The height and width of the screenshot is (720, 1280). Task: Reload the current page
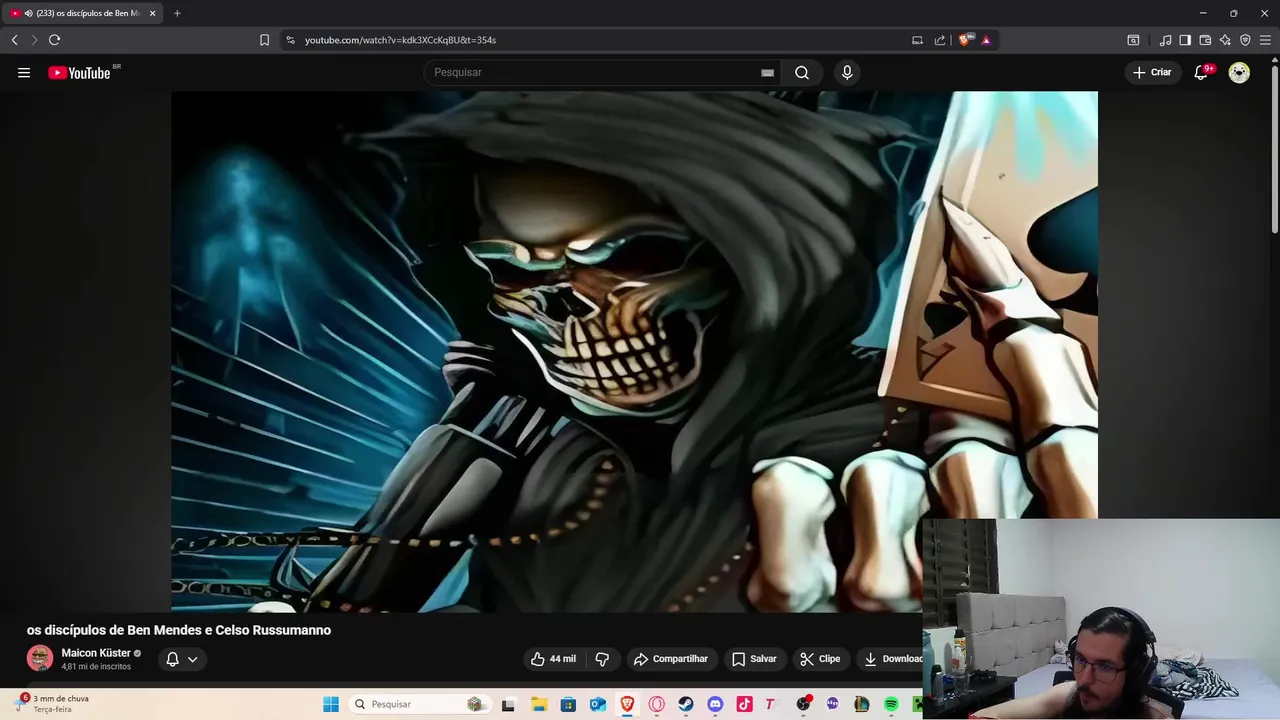tap(54, 40)
